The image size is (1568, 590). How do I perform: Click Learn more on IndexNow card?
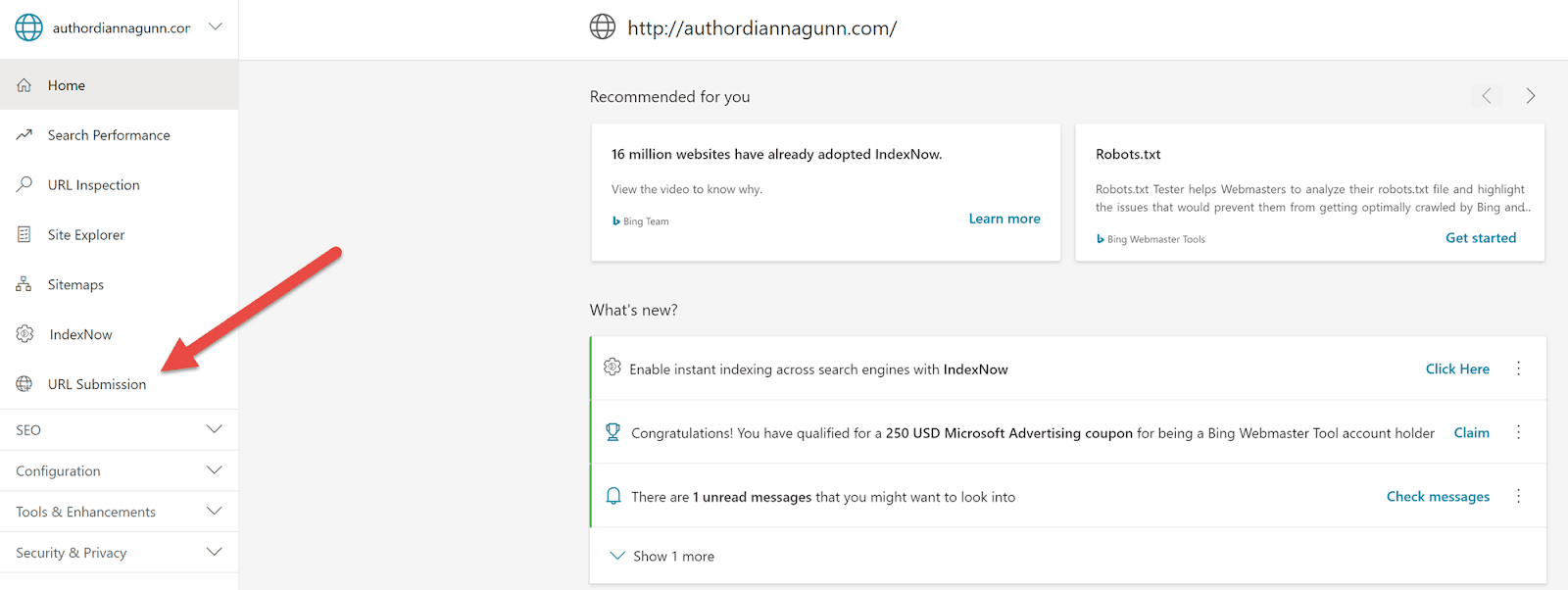pyautogui.click(x=1004, y=219)
